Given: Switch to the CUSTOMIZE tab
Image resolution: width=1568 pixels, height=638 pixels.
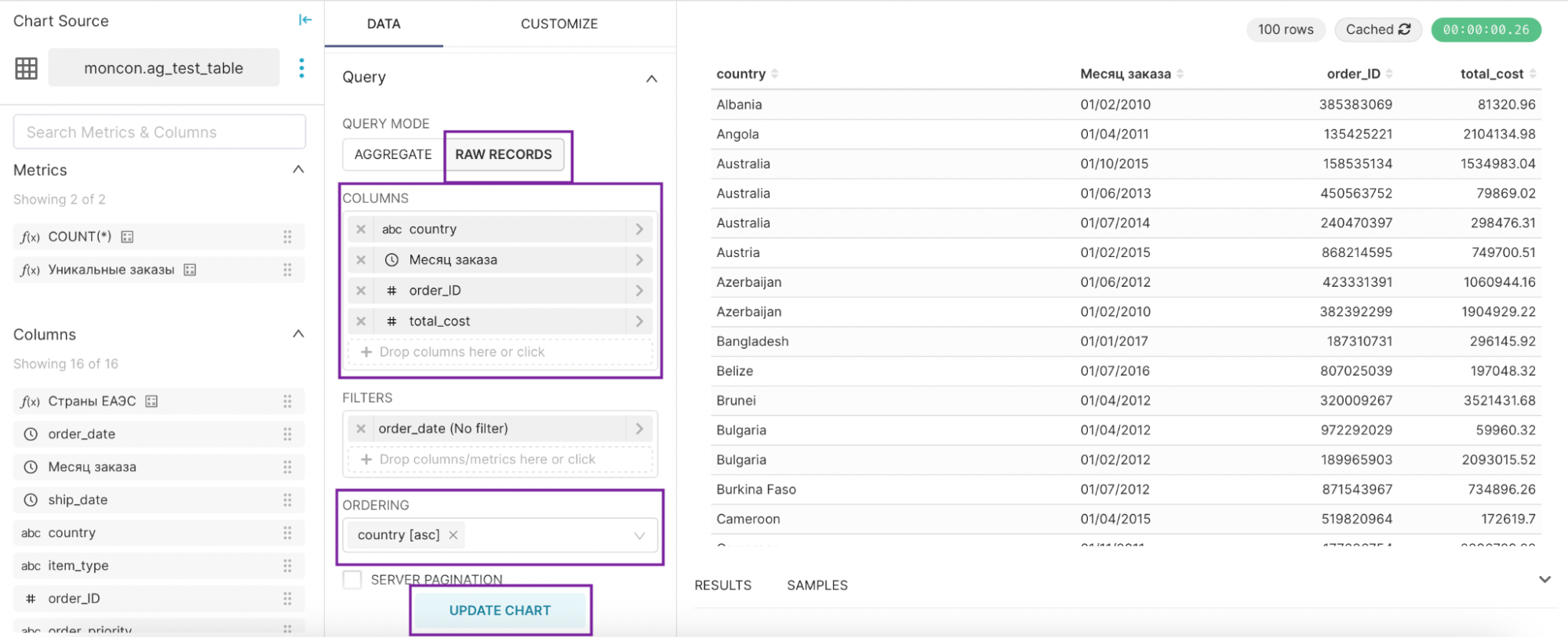Looking at the screenshot, I should click(x=559, y=24).
